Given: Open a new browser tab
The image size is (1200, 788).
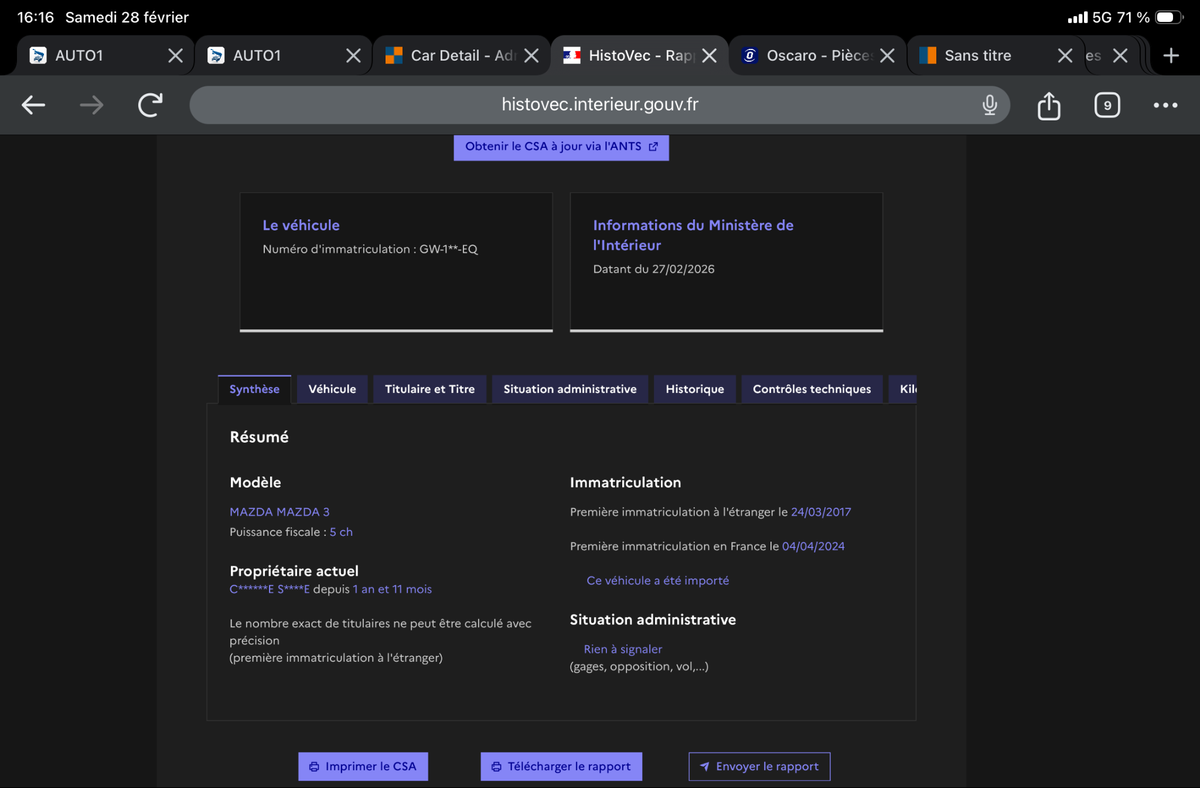Looking at the screenshot, I should (1171, 55).
